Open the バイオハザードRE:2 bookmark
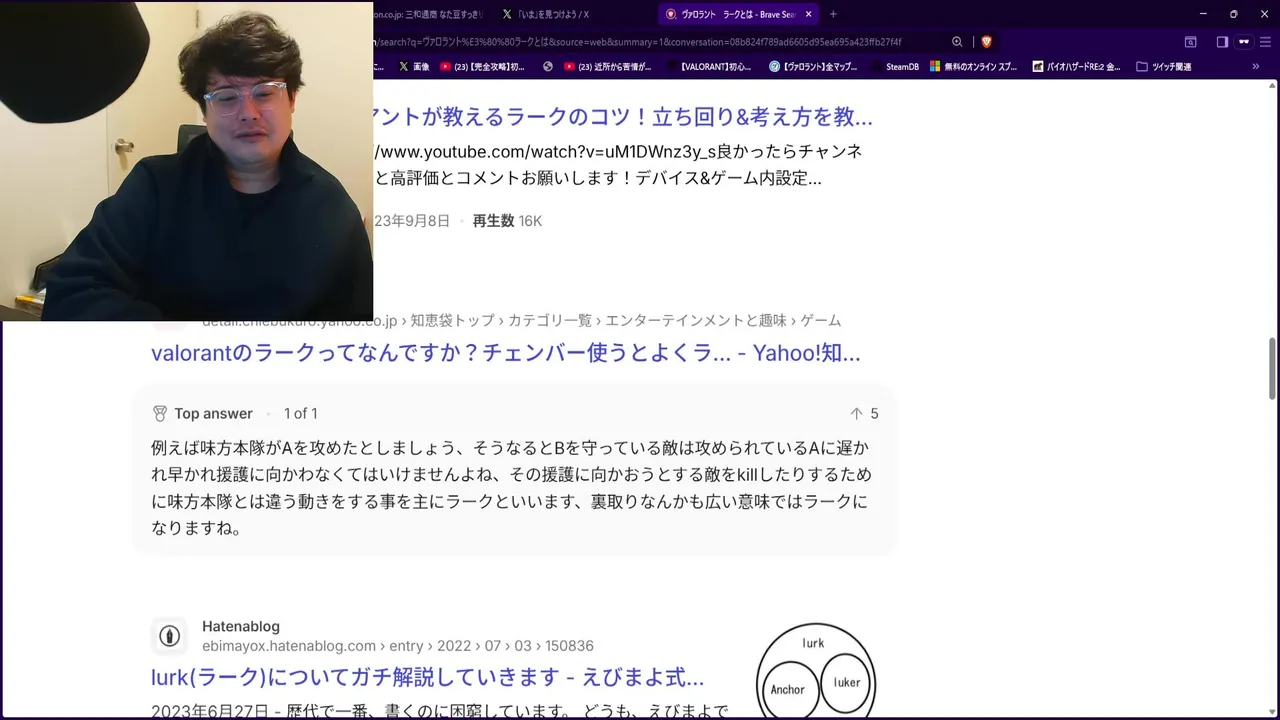 point(1076,67)
